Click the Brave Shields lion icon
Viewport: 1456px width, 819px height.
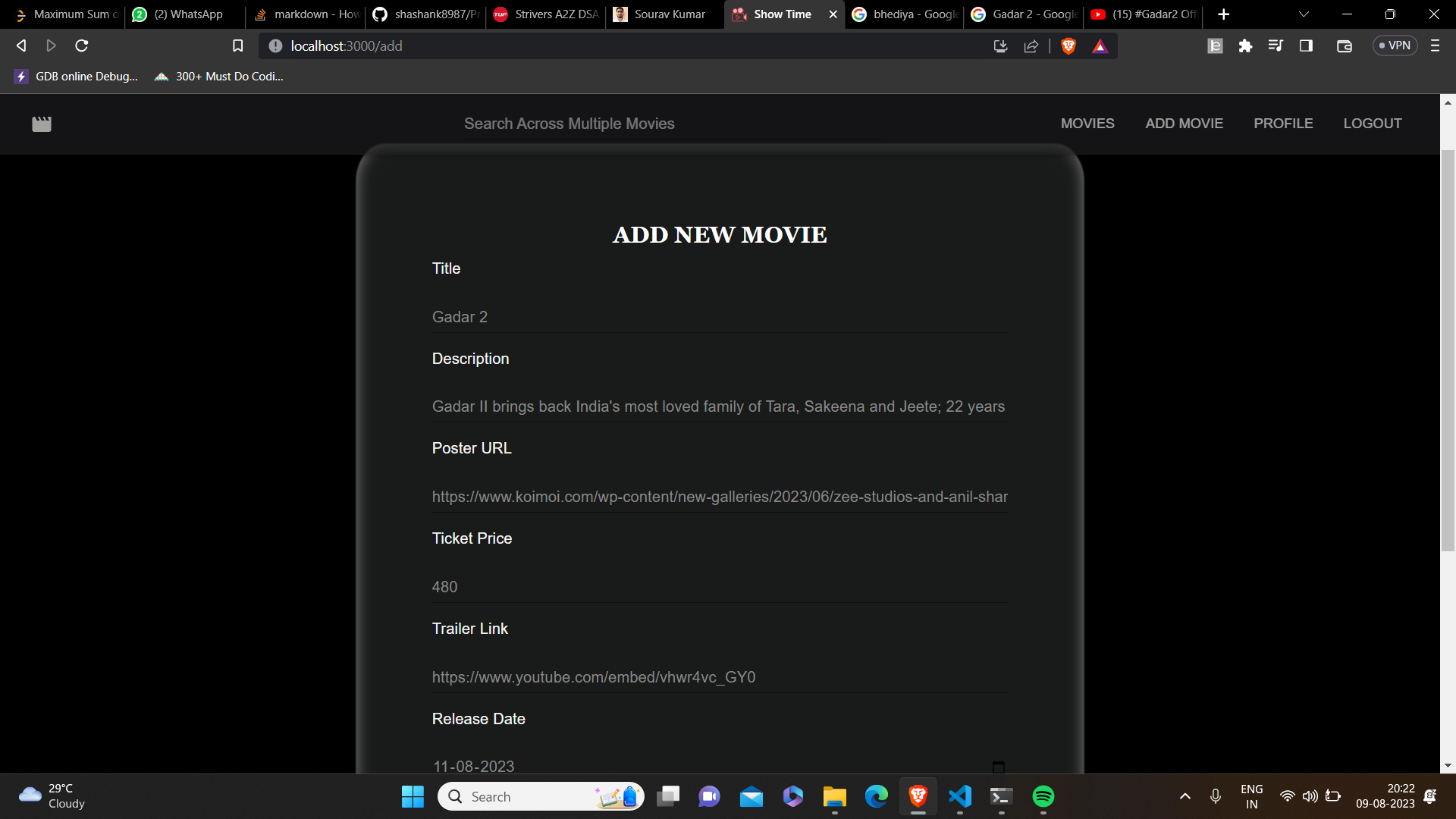pyautogui.click(x=1068, y=46)
